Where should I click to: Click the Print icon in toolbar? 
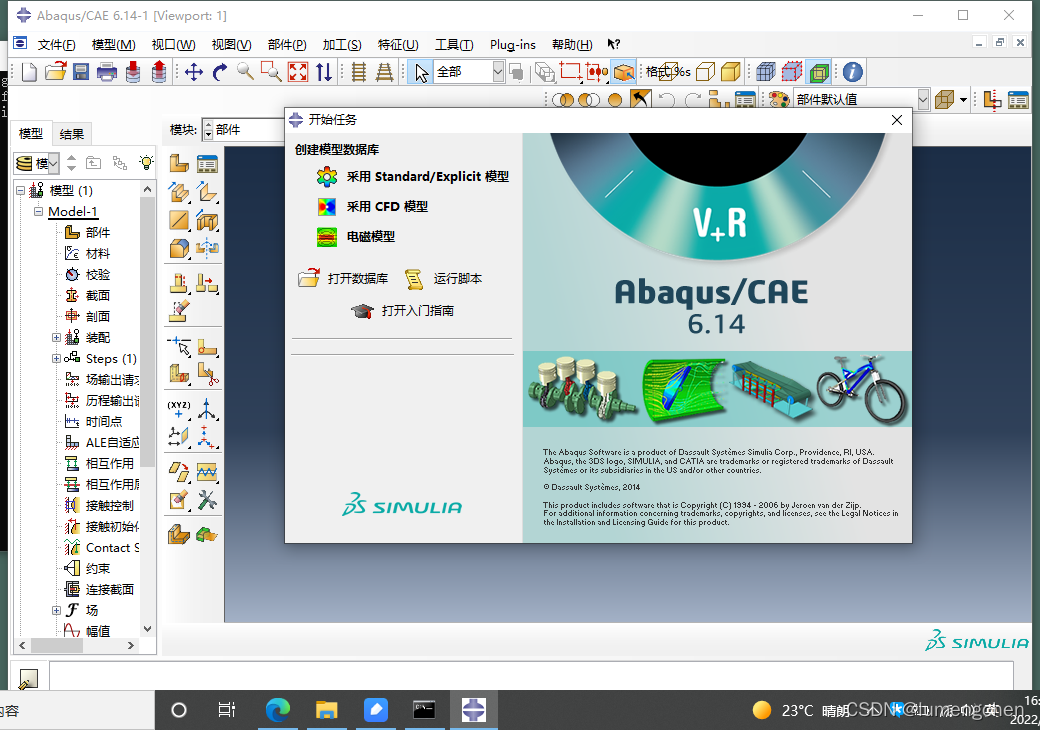(107, 72)
